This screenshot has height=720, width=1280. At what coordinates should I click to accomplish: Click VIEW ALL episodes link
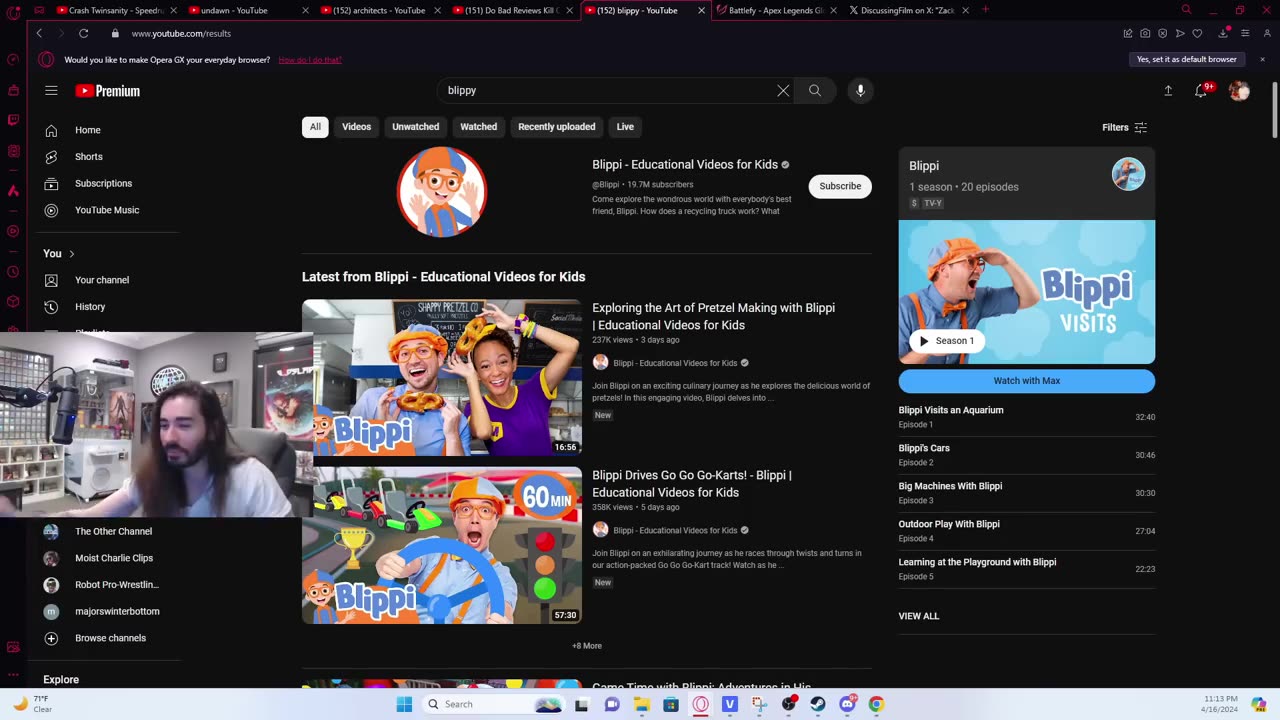point(919,616)
